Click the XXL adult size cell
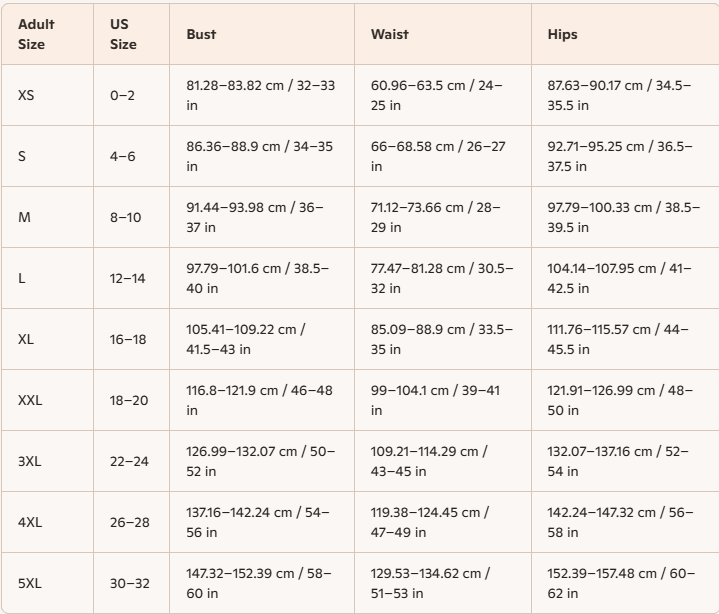The width and height of the screenshot is (719, 614). [30, 400]
